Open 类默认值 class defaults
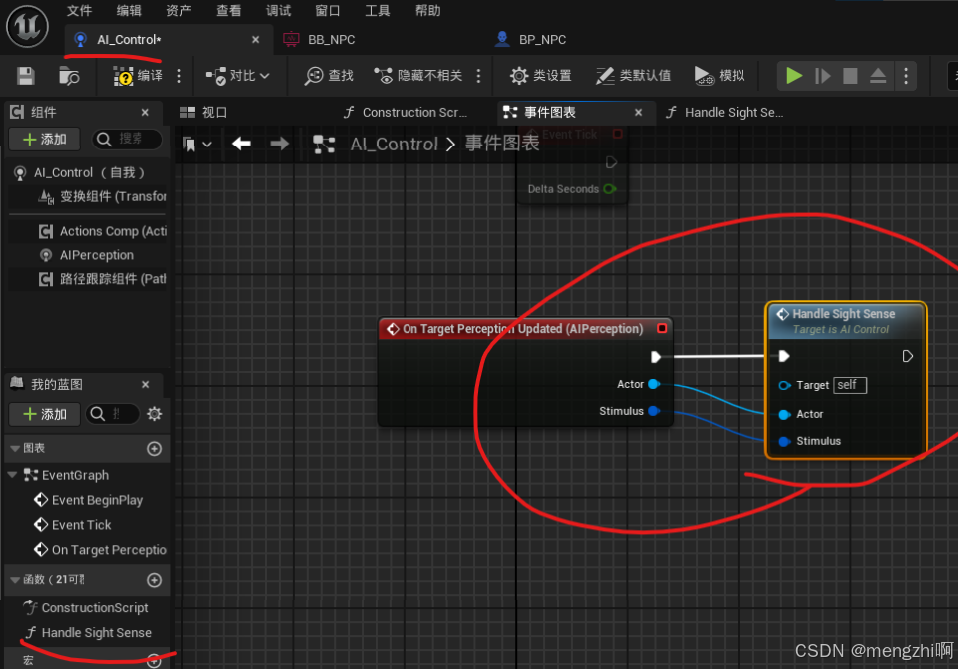 633,76
